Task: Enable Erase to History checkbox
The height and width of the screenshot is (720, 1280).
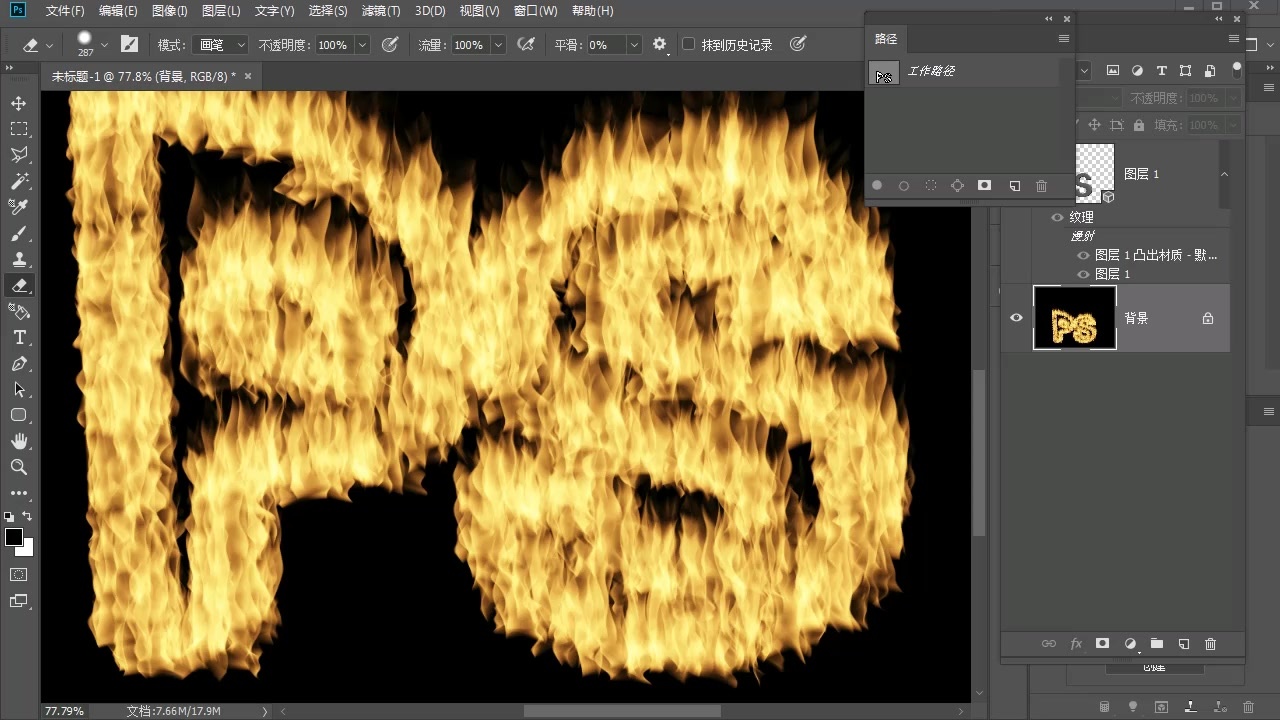Action: [x=688, y=45]
